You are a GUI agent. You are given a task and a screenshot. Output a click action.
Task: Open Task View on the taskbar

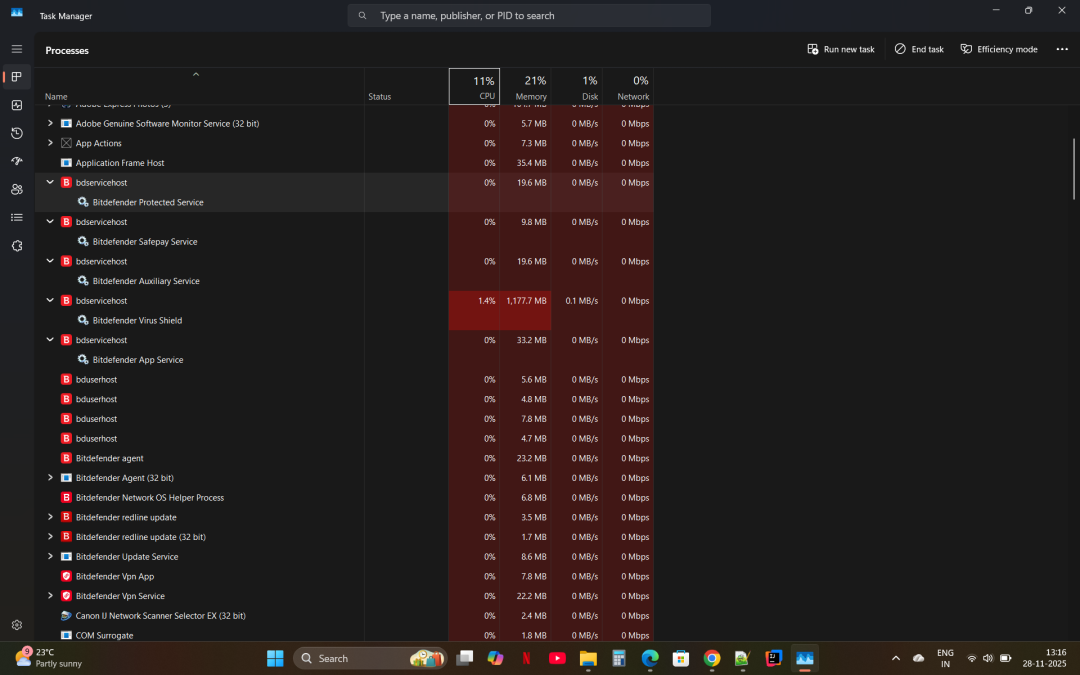(465, 658)
